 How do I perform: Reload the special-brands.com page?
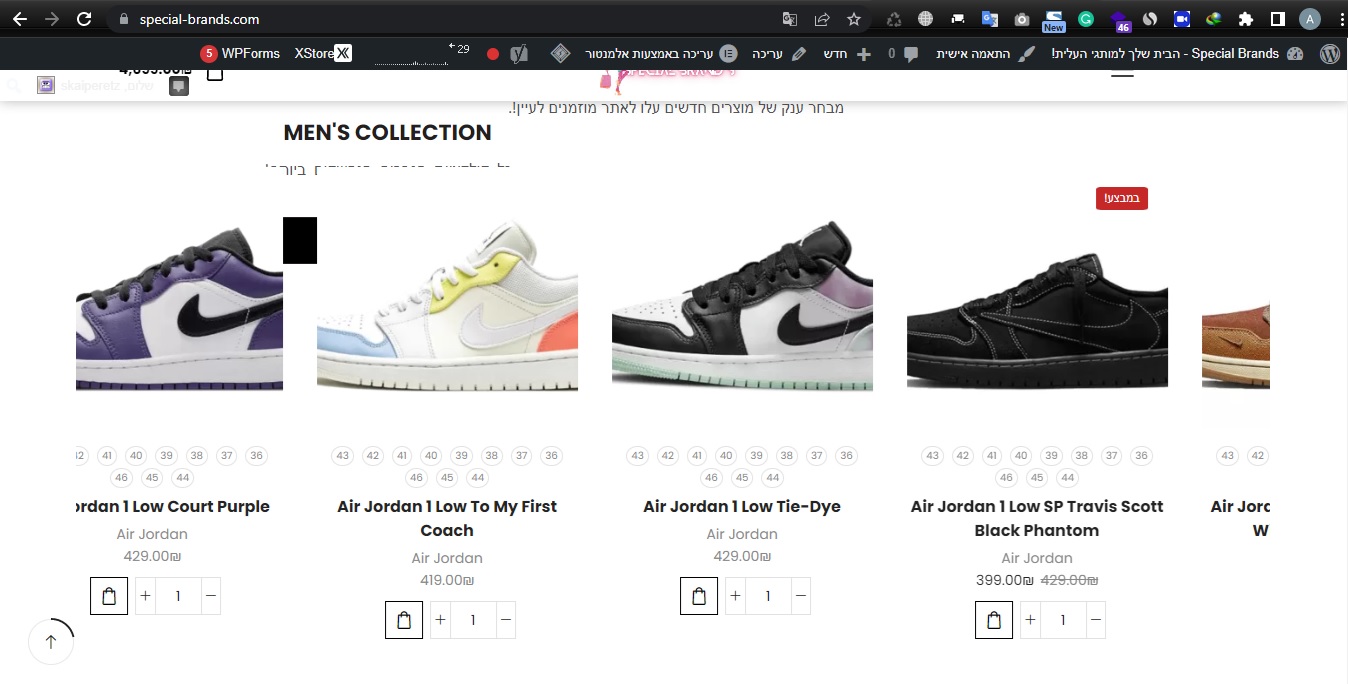pyautogui.click(x=84, y=19)
